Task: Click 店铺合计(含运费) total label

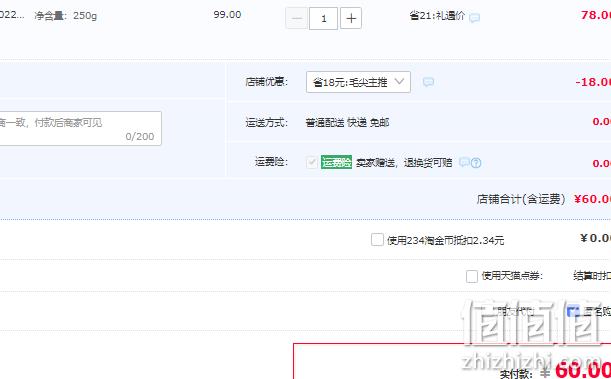Action: tap(521, 199)
